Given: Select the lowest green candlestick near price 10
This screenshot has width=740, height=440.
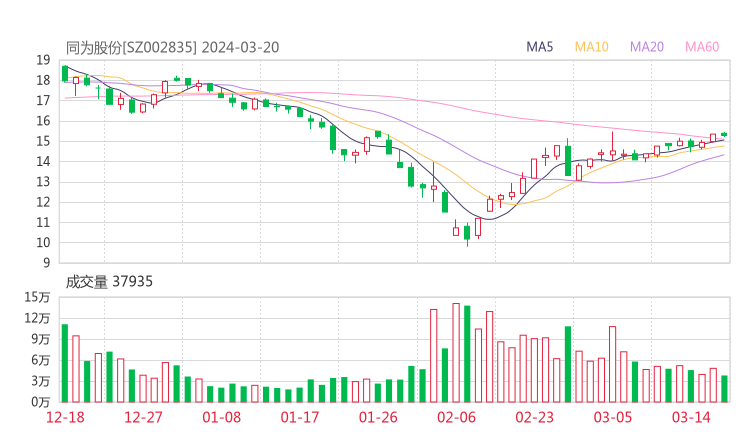Looking at the screenshot, I should pyautogui.click(x=467, y=233).
